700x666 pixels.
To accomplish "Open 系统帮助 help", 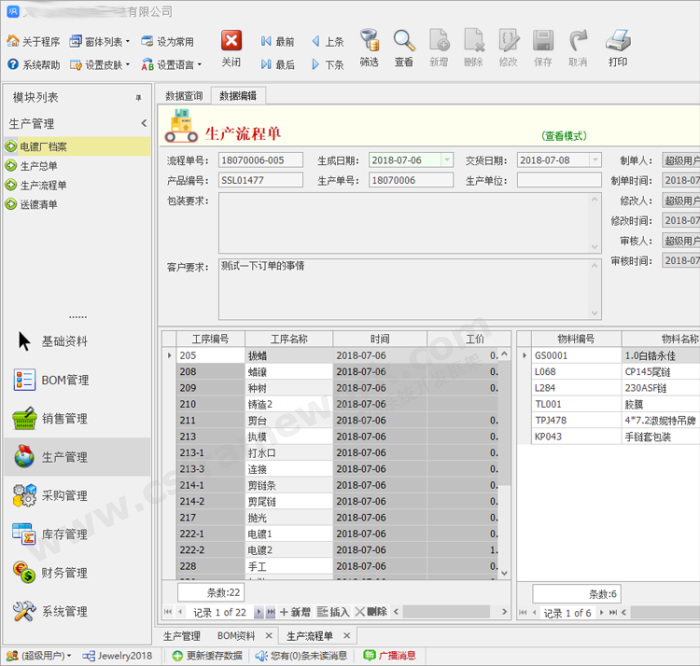I will pyautogui.click(x=34, y=65).
